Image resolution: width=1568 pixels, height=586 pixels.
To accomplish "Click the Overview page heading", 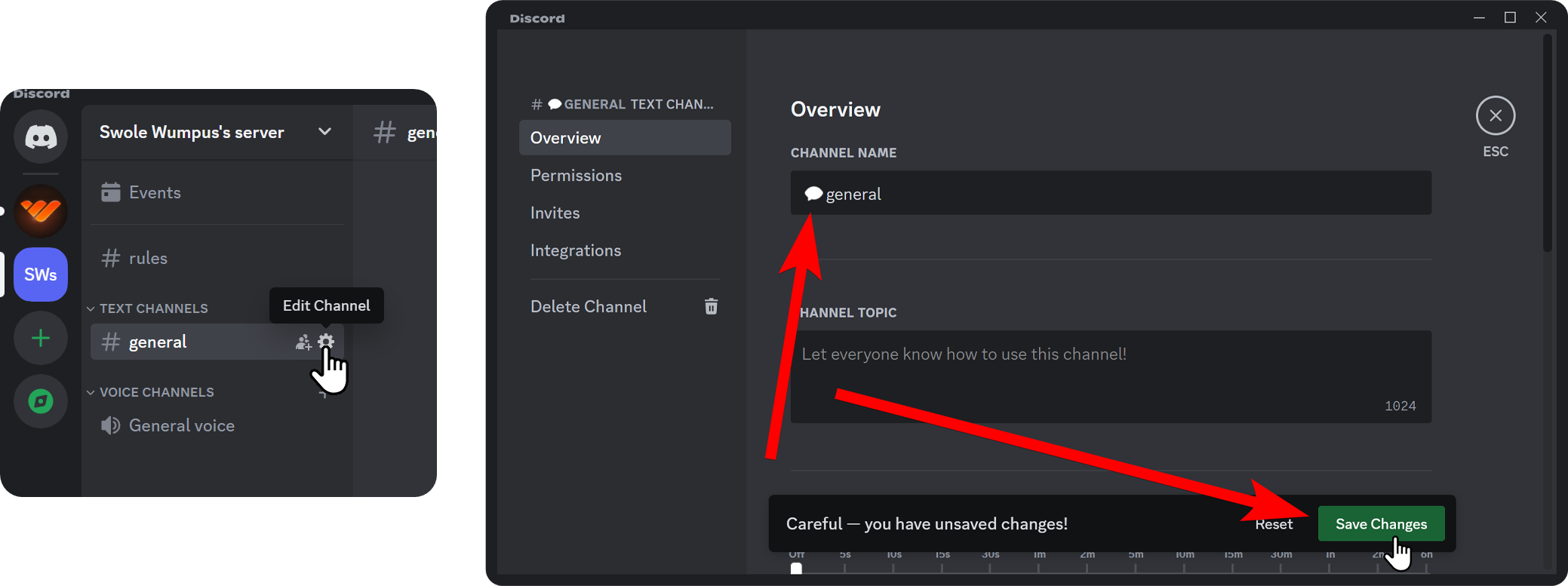I will pos(835,109).
